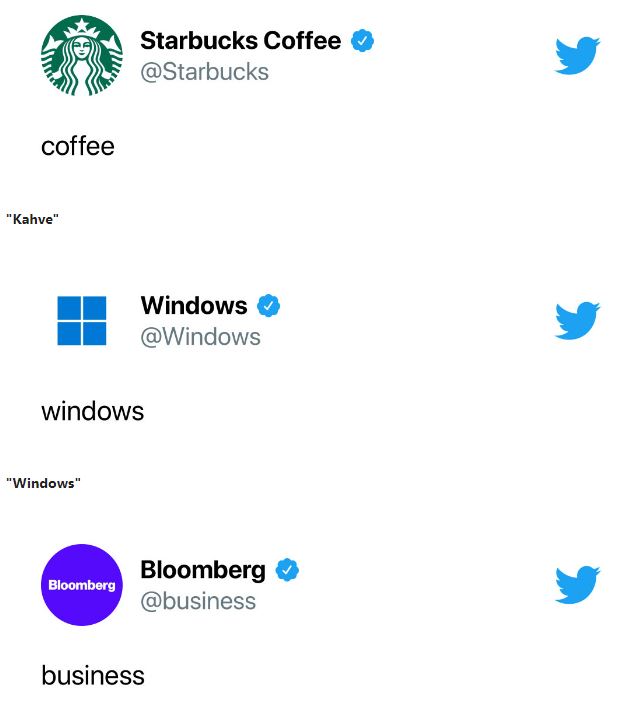Select the "business" tweet text
Viewport: 628px width, 712px height.
(93, 676)
